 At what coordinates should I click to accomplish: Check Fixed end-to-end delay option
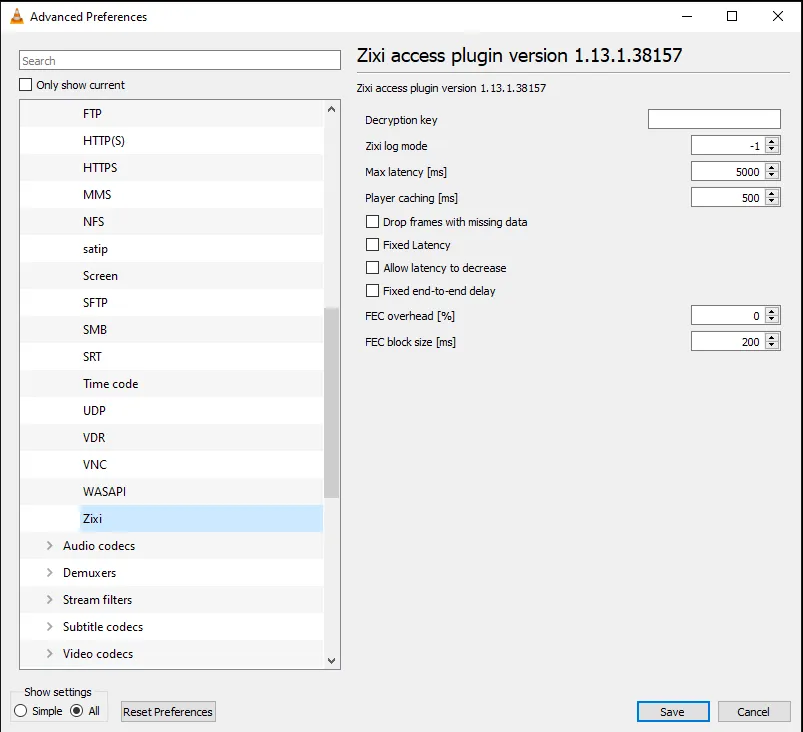click(372, 291)
